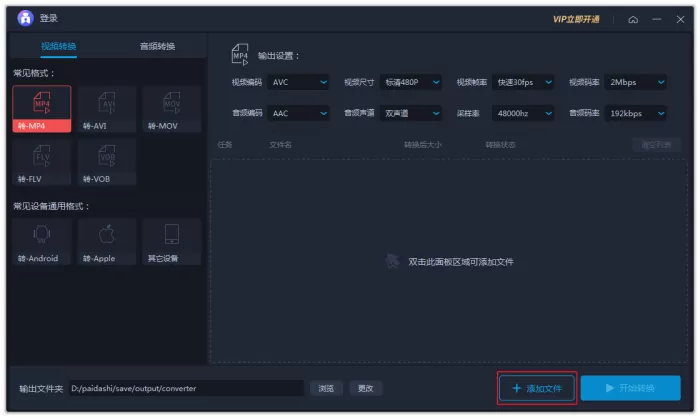
Task: Click the 开始转换 button
Action: point(631,388)
